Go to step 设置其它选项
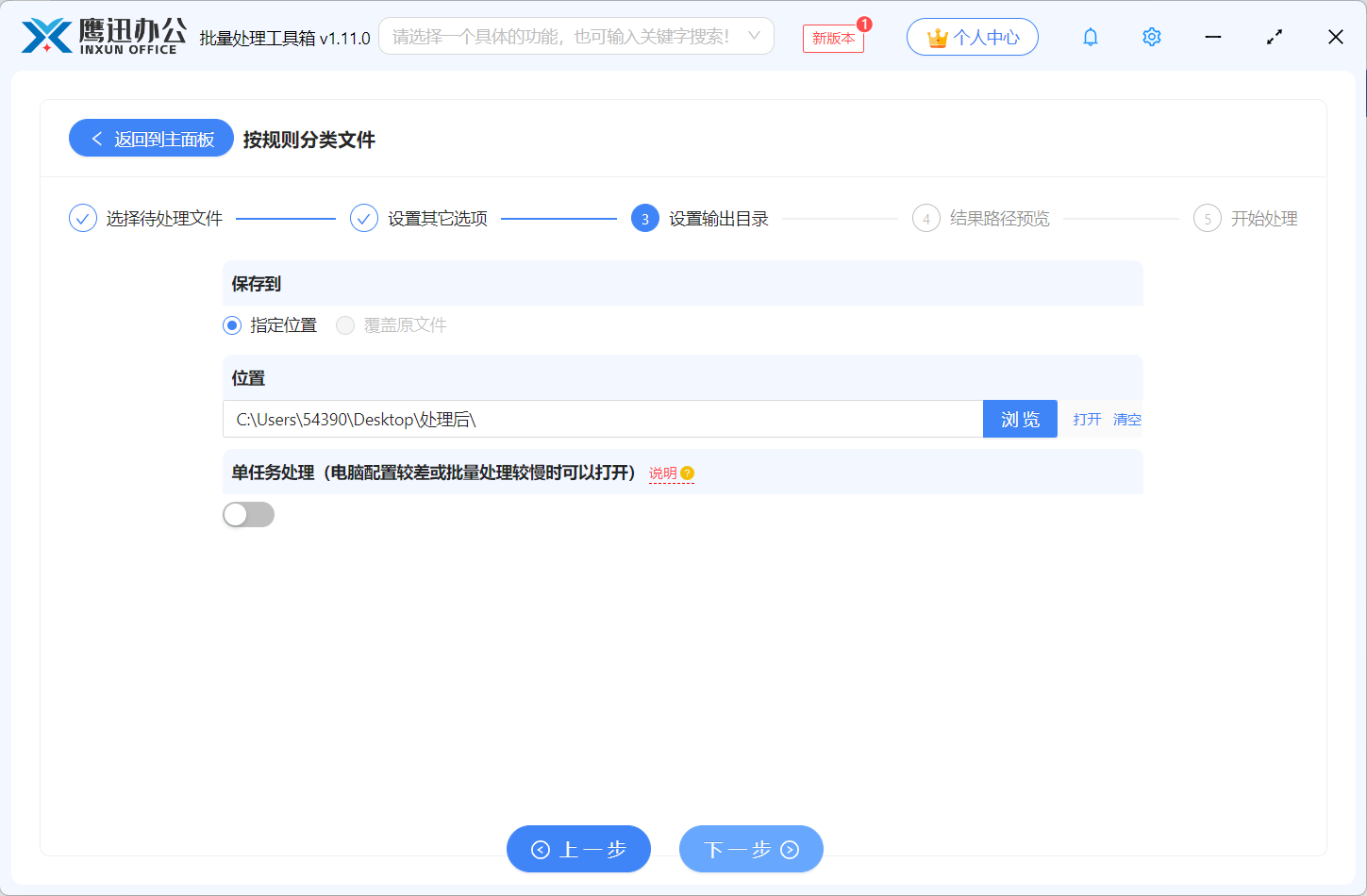 pyautogui.click(x=419, y=218)
